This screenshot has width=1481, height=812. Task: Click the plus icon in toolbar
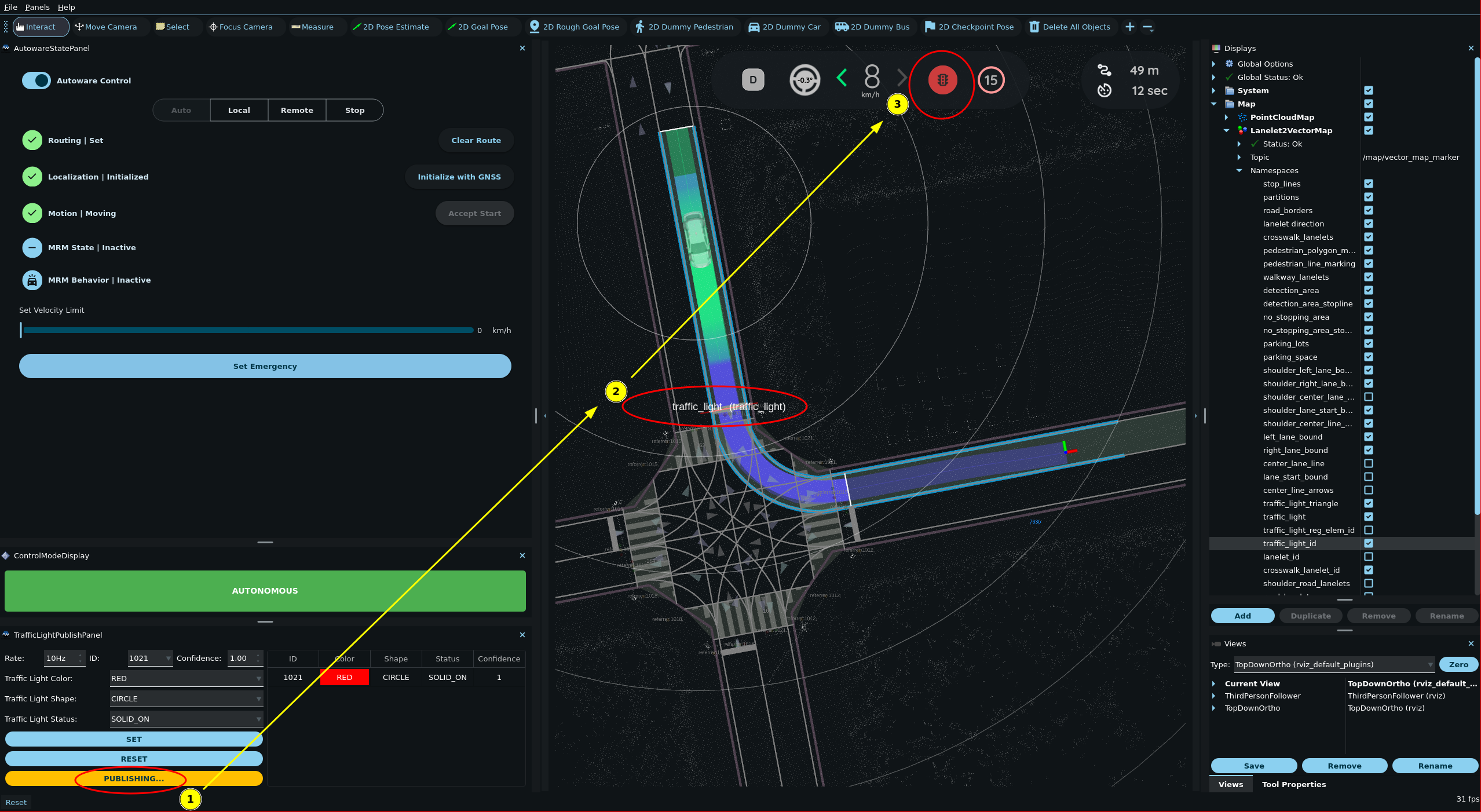click(1129, 27)
